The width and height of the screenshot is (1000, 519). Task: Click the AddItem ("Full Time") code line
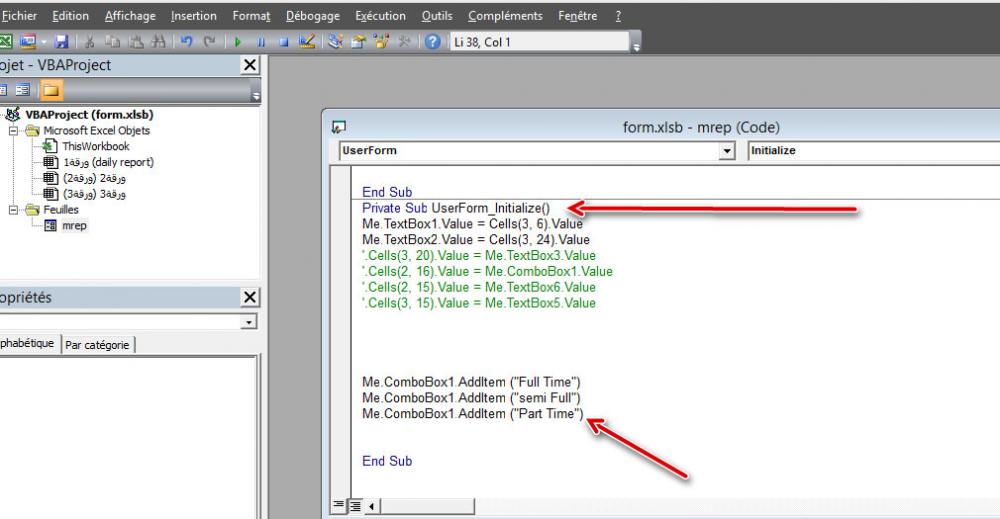pyautogui.click(x=471, y=382)
